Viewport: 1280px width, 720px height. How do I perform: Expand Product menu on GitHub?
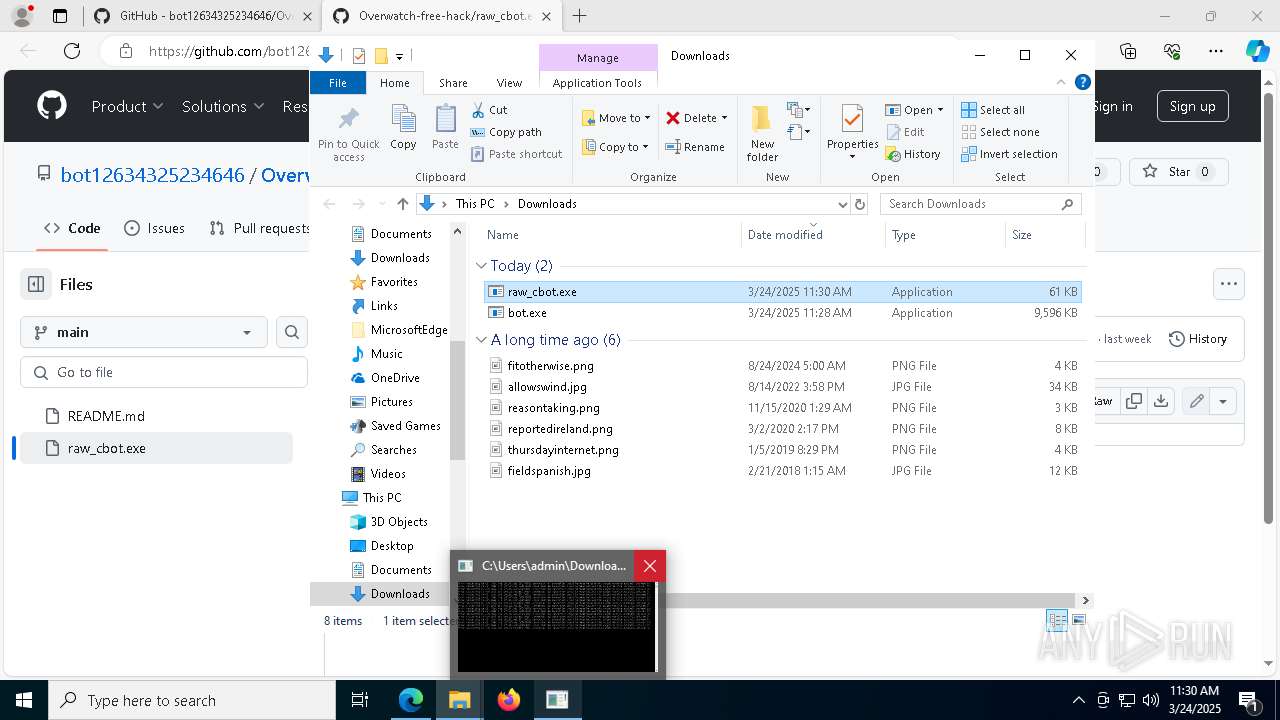[127, 106]
